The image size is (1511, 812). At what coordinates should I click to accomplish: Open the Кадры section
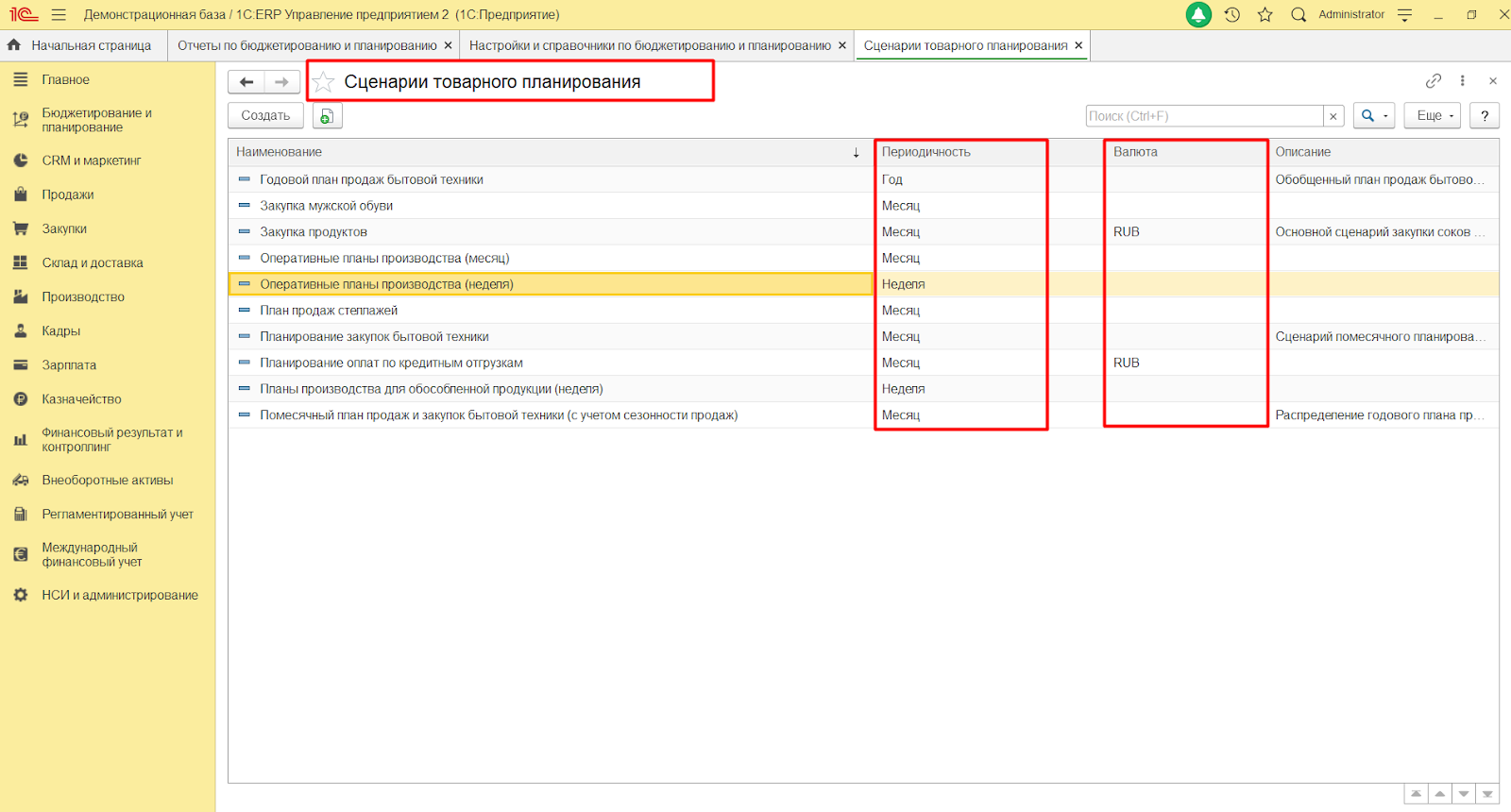pyautogui.click(x=61, y=330)
